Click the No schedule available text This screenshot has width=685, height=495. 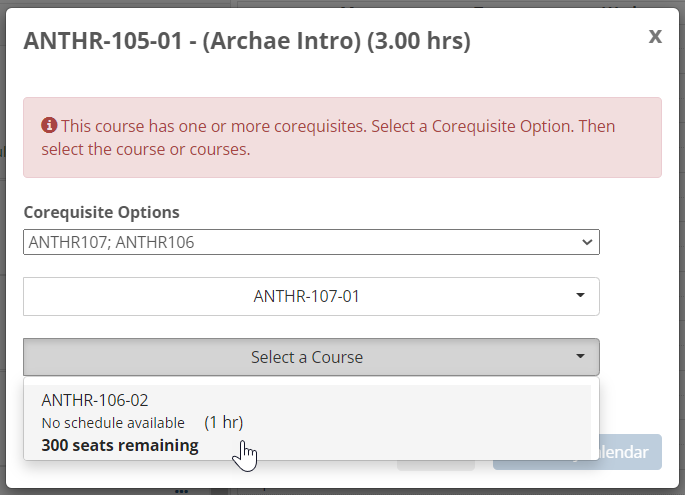coord(113,423)
